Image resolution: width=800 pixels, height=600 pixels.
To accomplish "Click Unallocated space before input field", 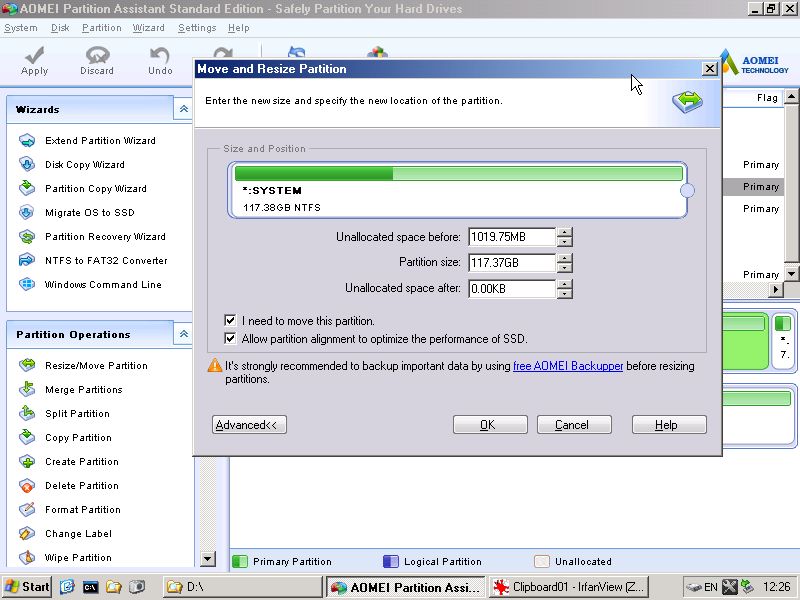I will [x=512, y=237].
